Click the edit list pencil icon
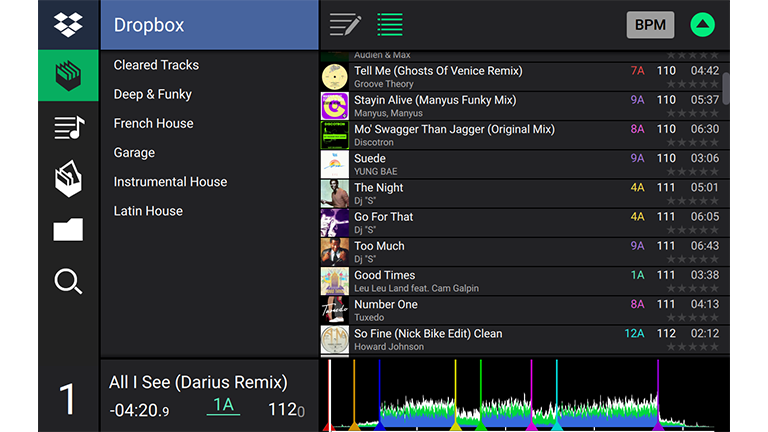This screenshot has height=432, width=768. [x=345, y=25]
